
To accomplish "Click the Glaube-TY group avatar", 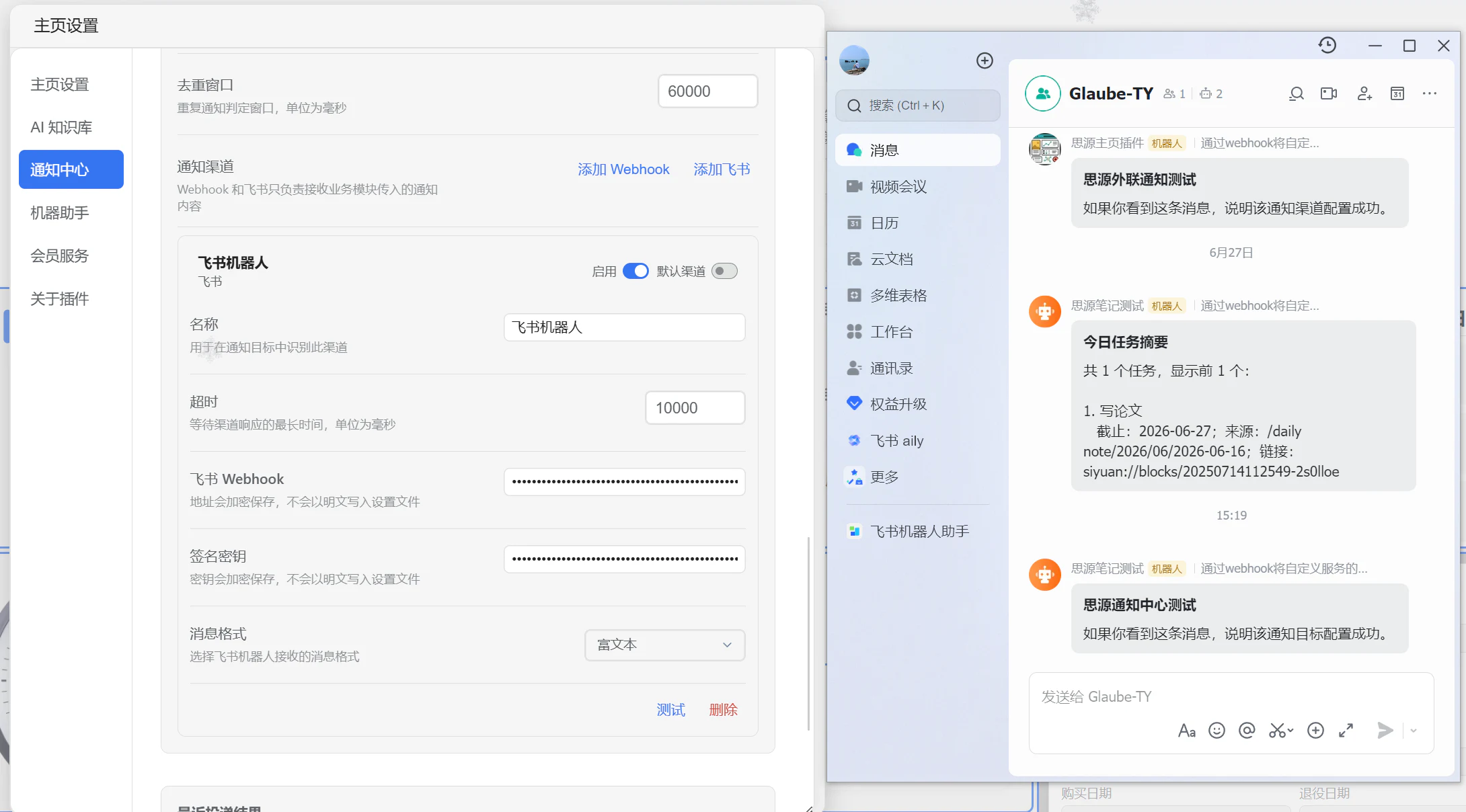I will coord(1043,93).
